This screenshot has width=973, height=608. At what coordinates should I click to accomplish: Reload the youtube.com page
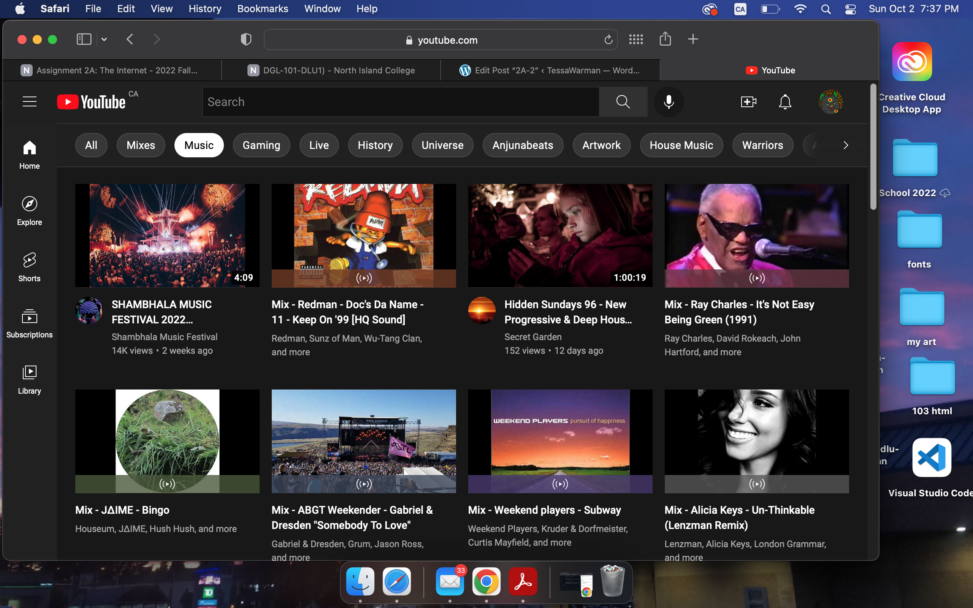(608, 40)
